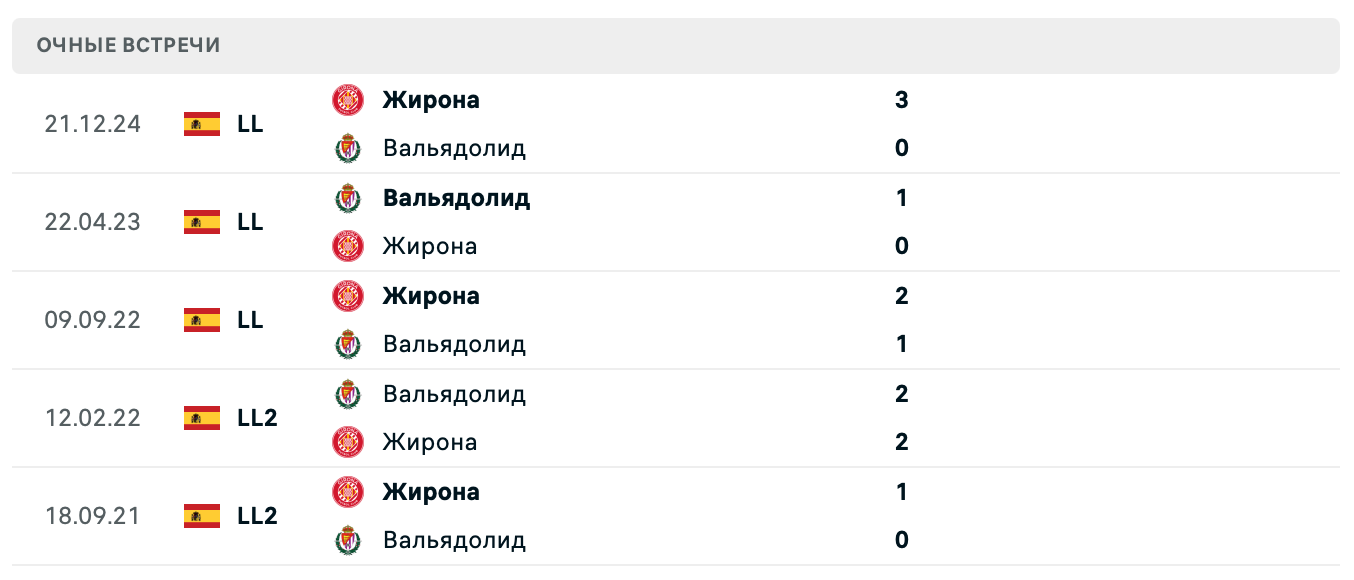1354x580 pixels.
Task: Click the LL2 league label beside 12.02.22
Action: pyautogui.click(x=256, y=418)
